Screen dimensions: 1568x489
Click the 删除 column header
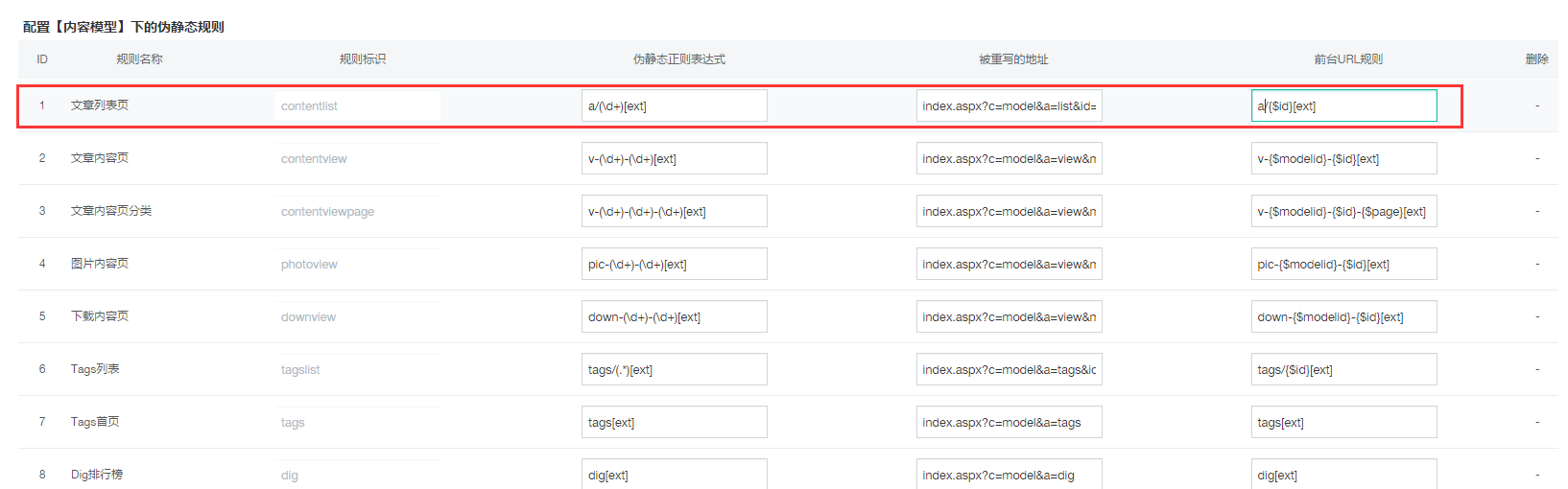coord(1536,59)
